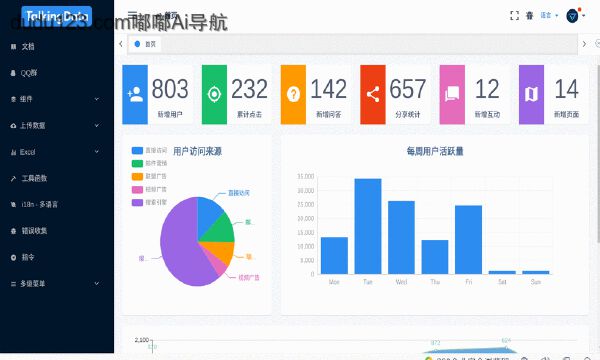Toggle the green legend item in pie chart
Viewport: 600px width, 360px height.
tap(149, 163)
